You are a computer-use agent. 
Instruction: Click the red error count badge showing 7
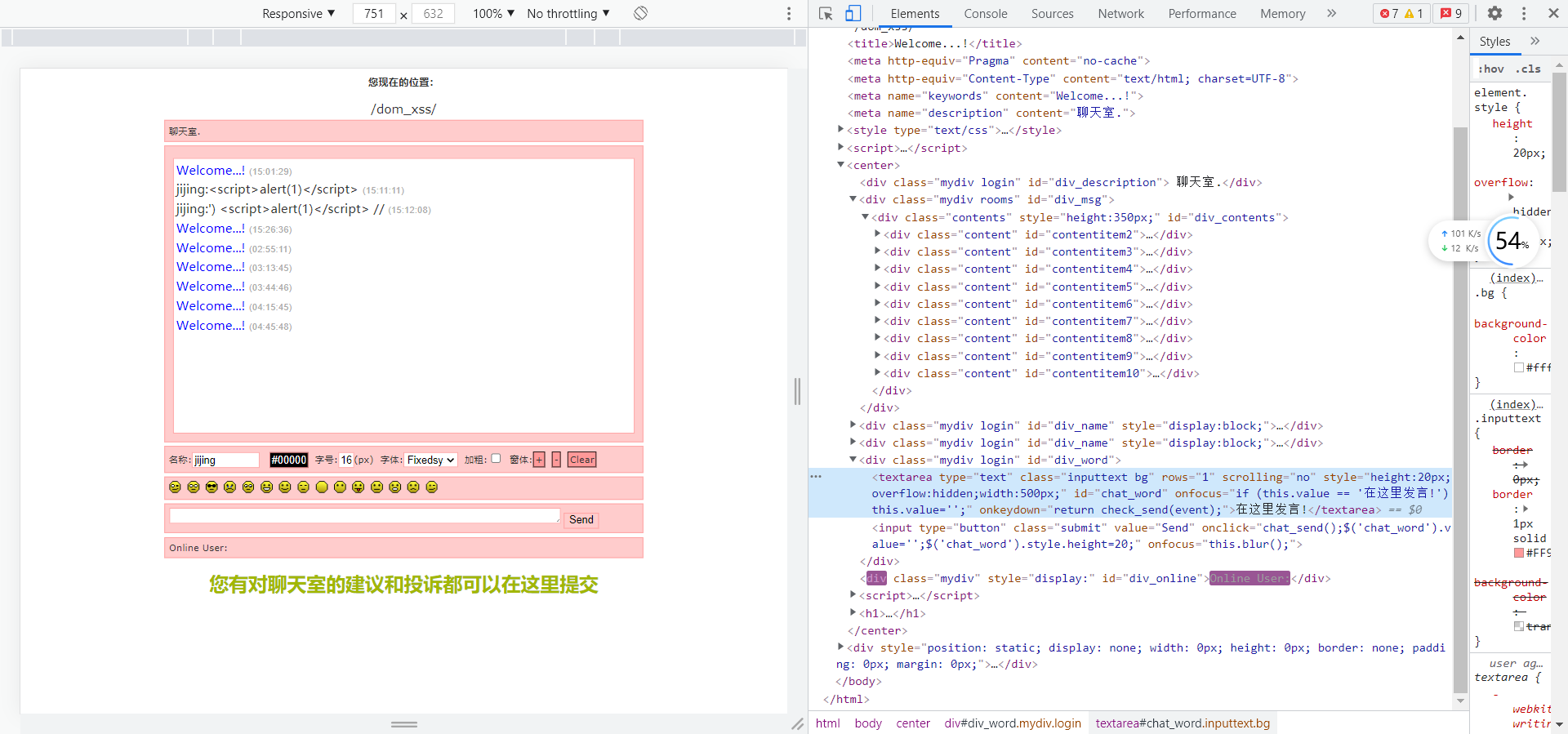1389,13
